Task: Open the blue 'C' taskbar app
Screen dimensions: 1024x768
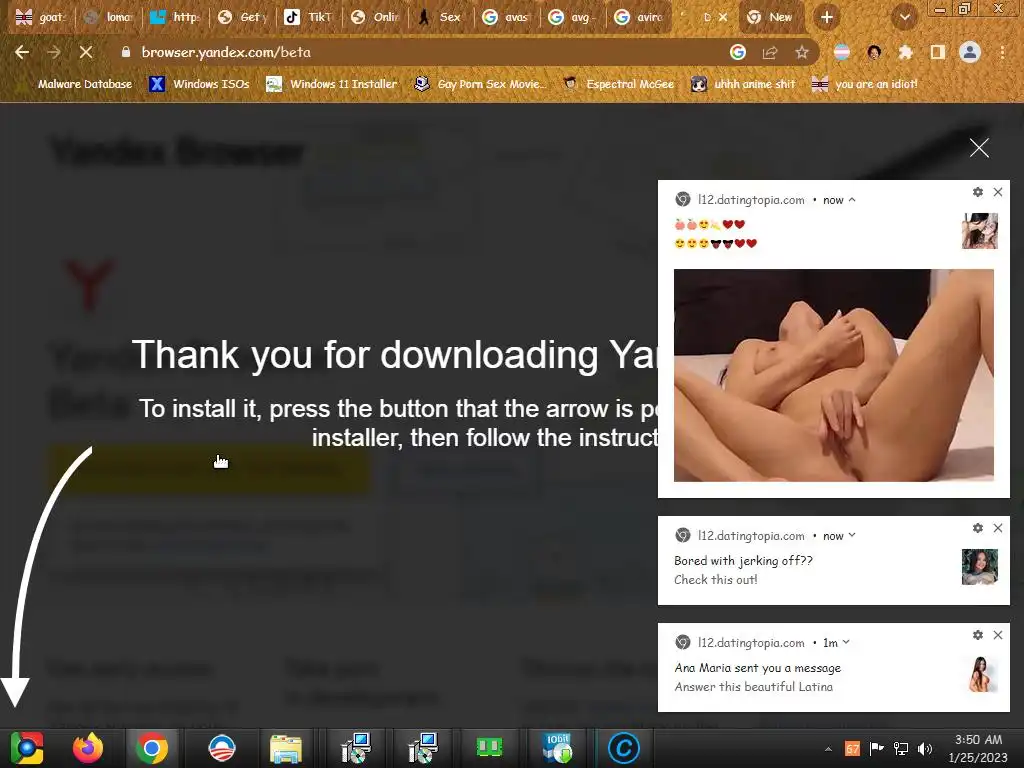Action: tap(624, 748)
